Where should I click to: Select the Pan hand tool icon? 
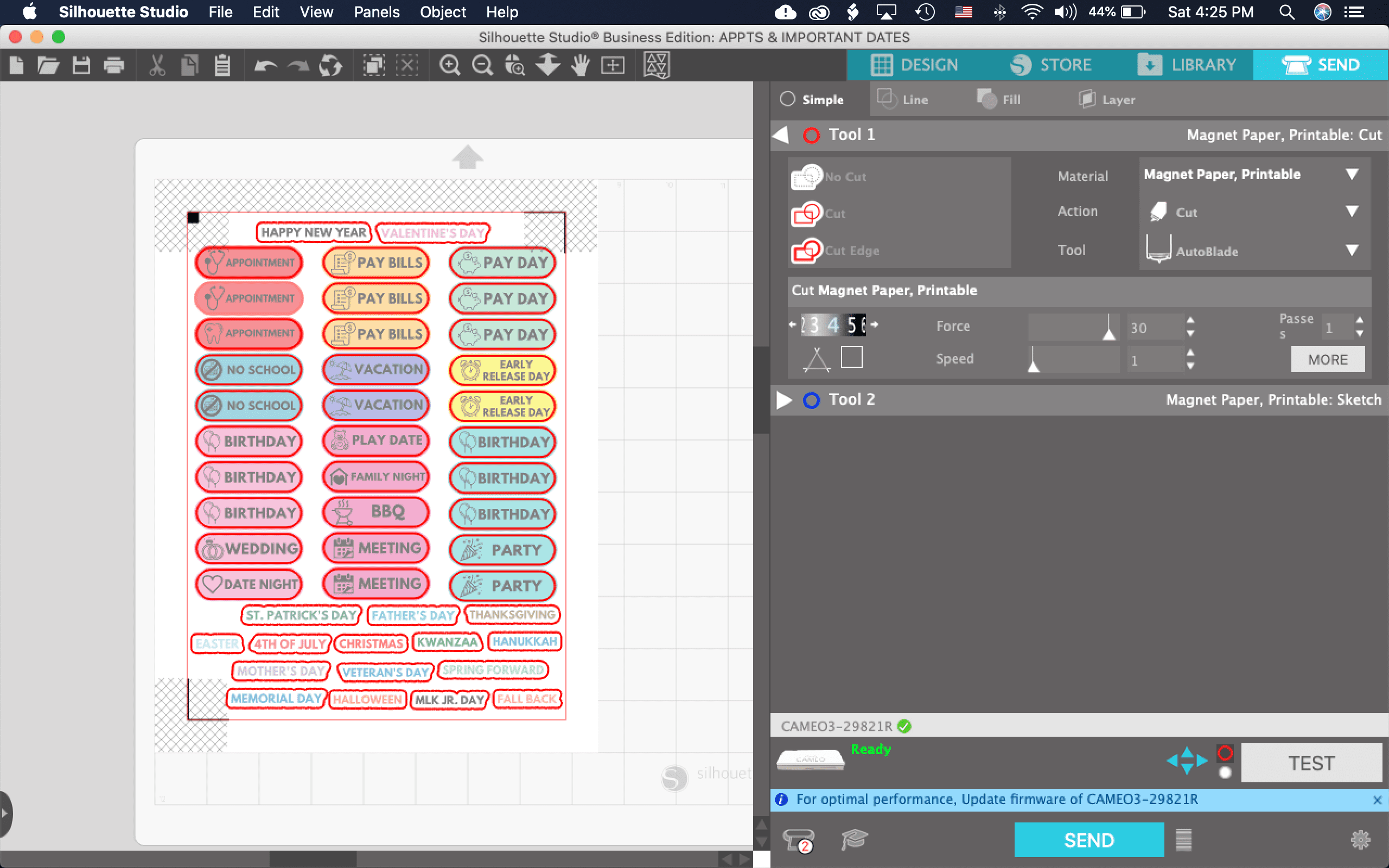coord(580,65)
